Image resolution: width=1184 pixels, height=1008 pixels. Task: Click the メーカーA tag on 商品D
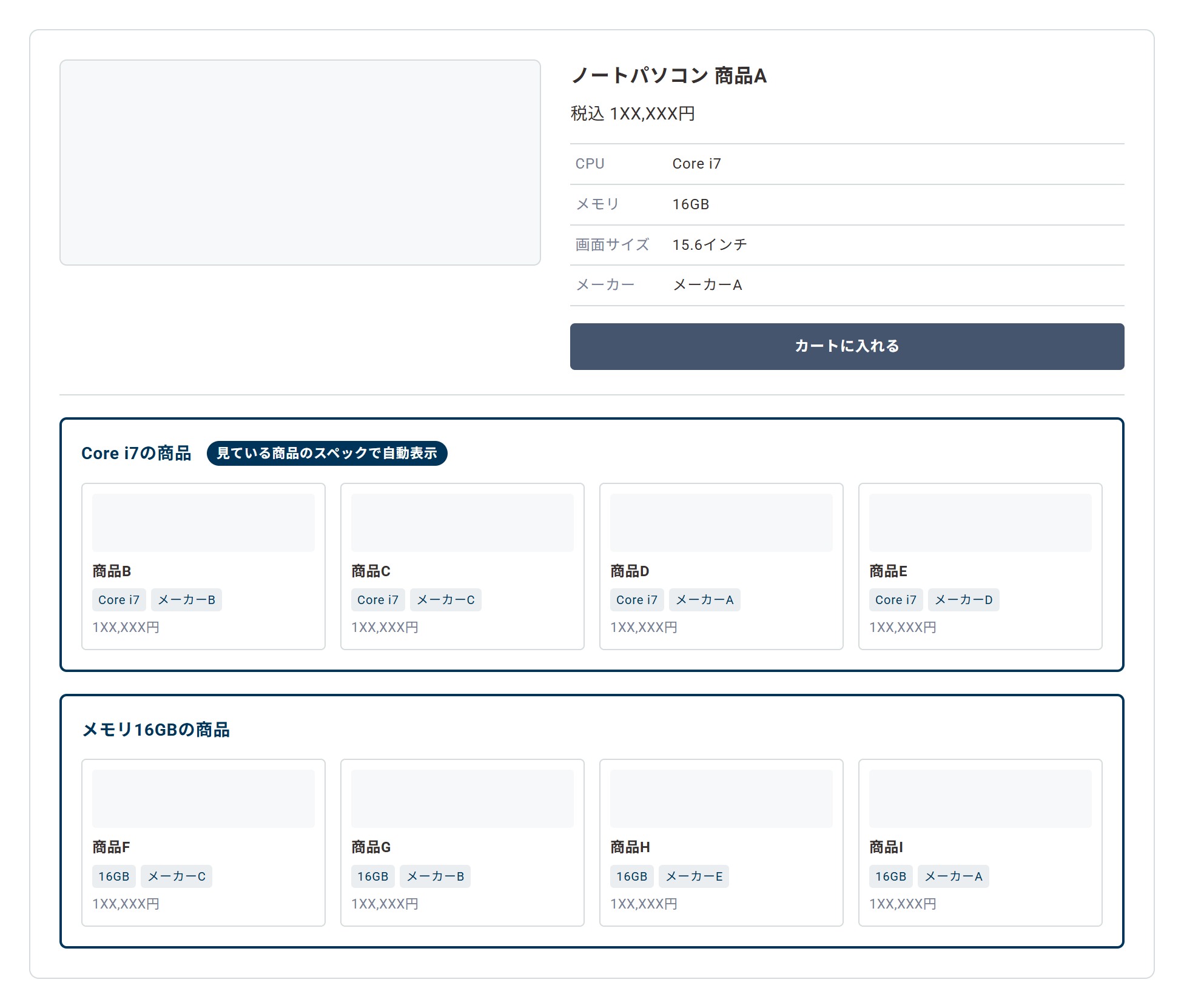point(705,600)
